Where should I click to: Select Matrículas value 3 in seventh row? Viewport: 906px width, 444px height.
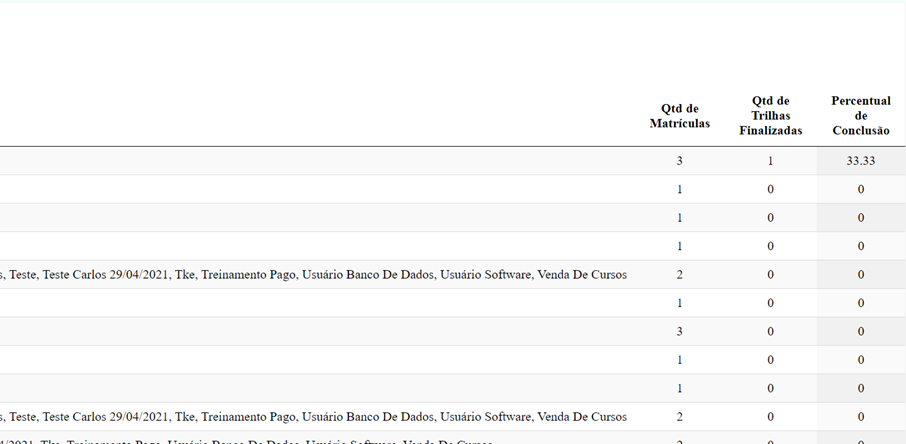point(680,331)
